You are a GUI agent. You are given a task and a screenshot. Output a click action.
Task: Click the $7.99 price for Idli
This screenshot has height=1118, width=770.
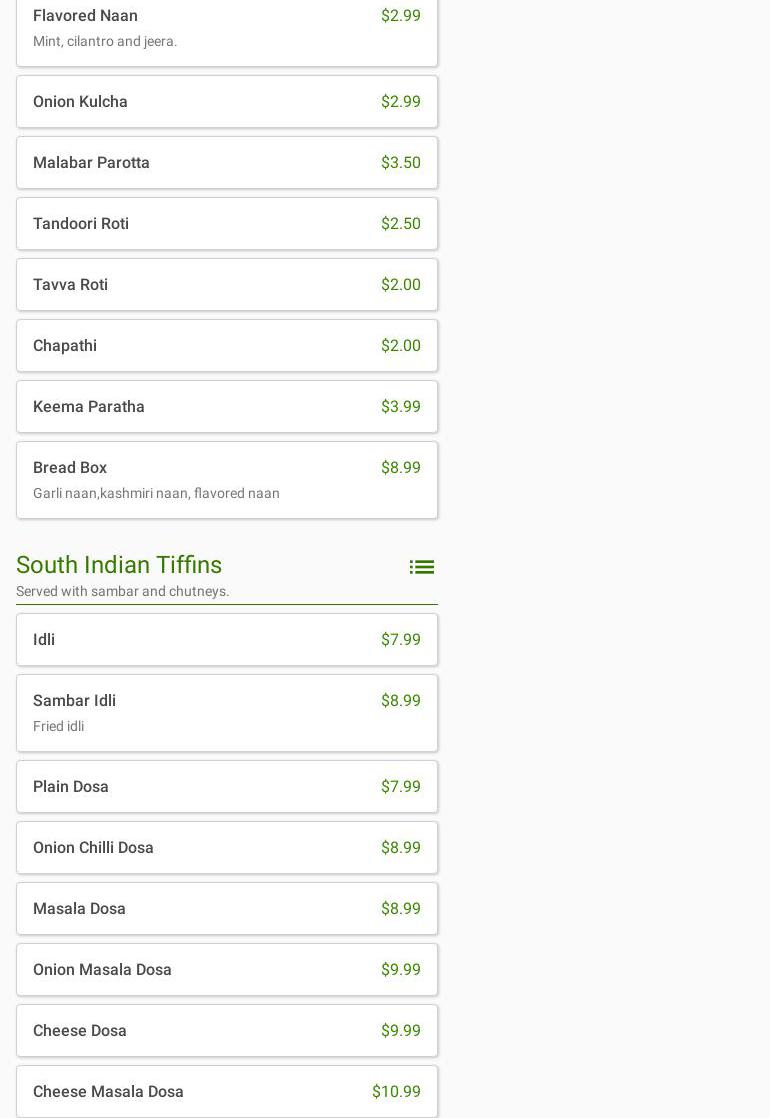pos(400,640)
